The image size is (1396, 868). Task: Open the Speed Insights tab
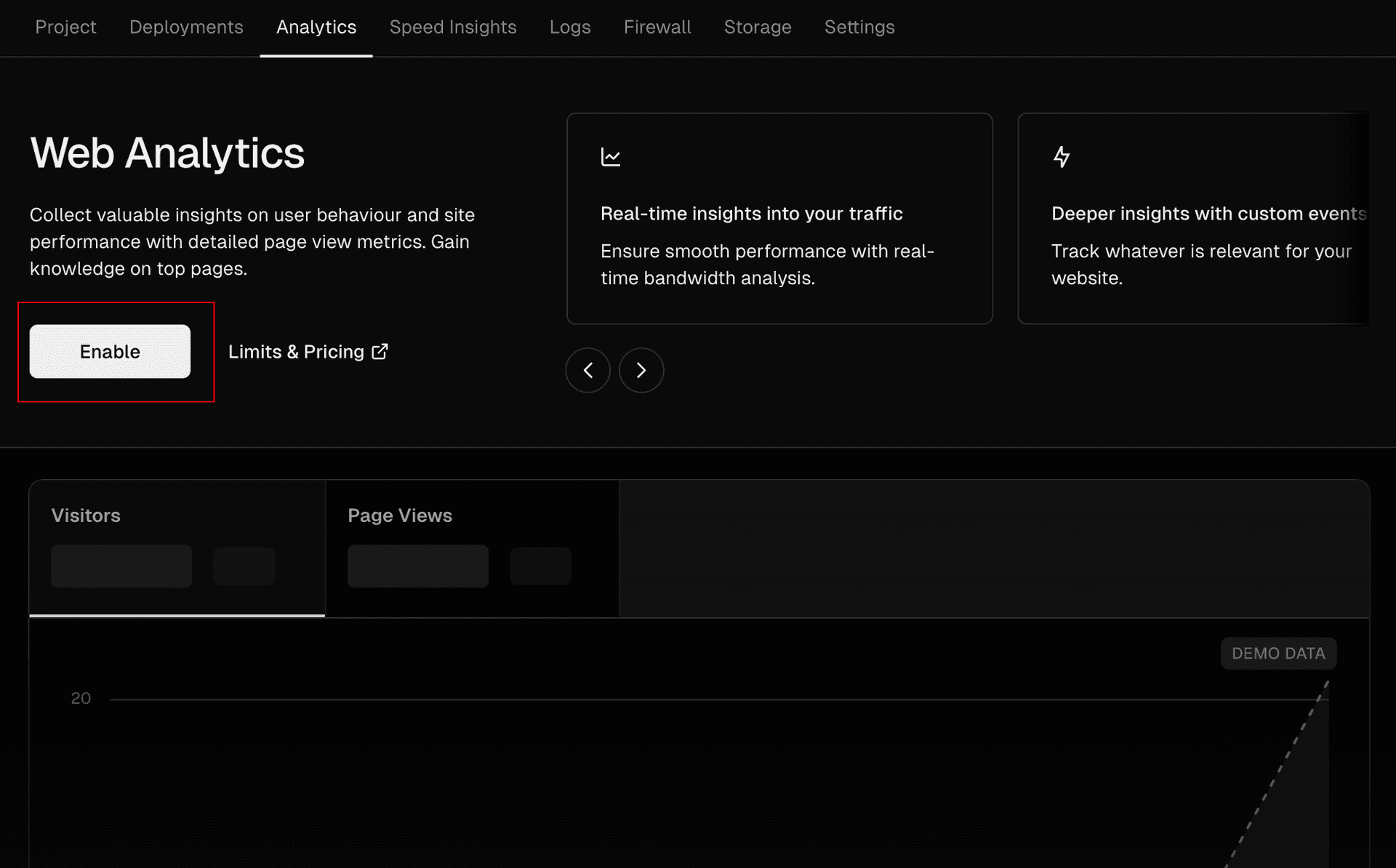(453, 27)
